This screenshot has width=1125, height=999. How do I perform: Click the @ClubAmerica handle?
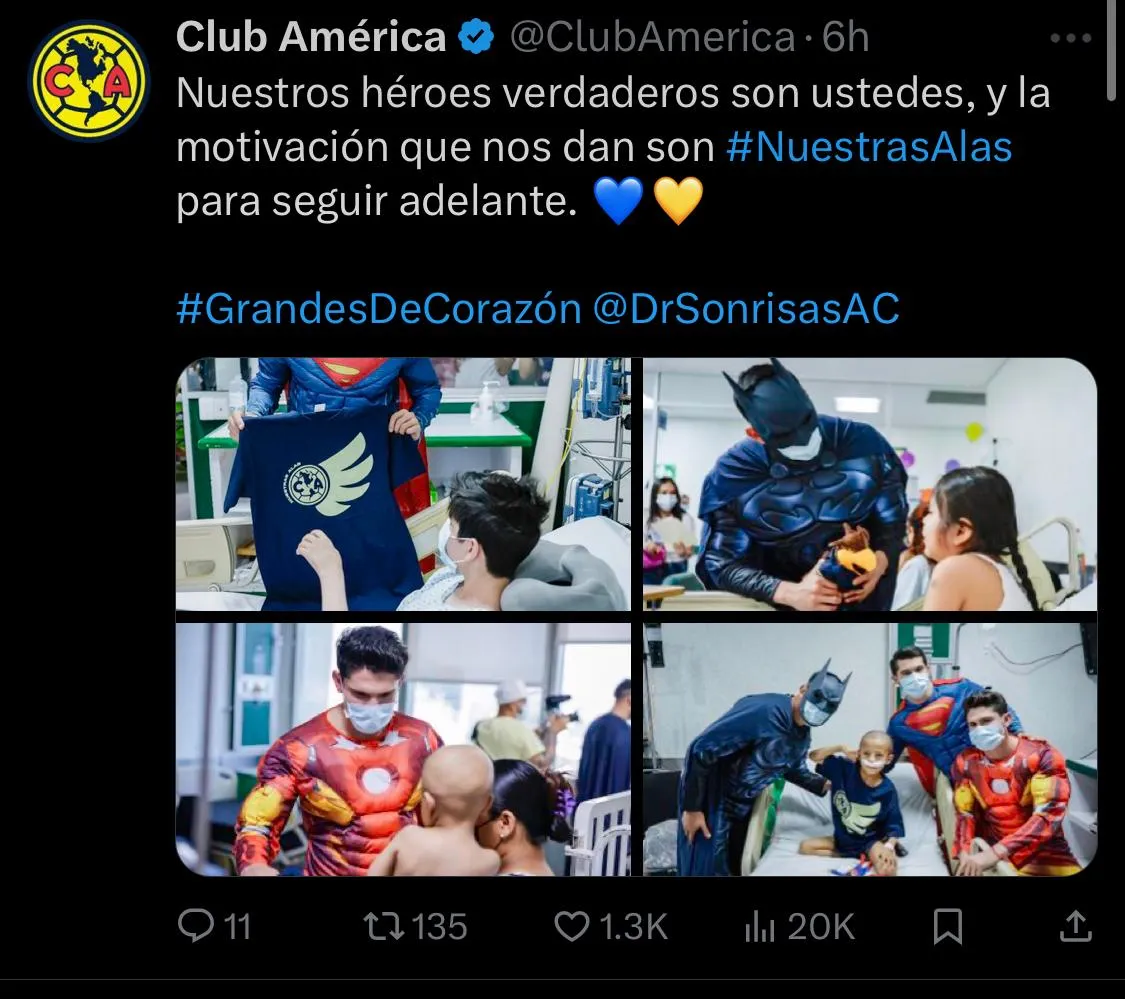pyautogui.click(x=652, y=37)
